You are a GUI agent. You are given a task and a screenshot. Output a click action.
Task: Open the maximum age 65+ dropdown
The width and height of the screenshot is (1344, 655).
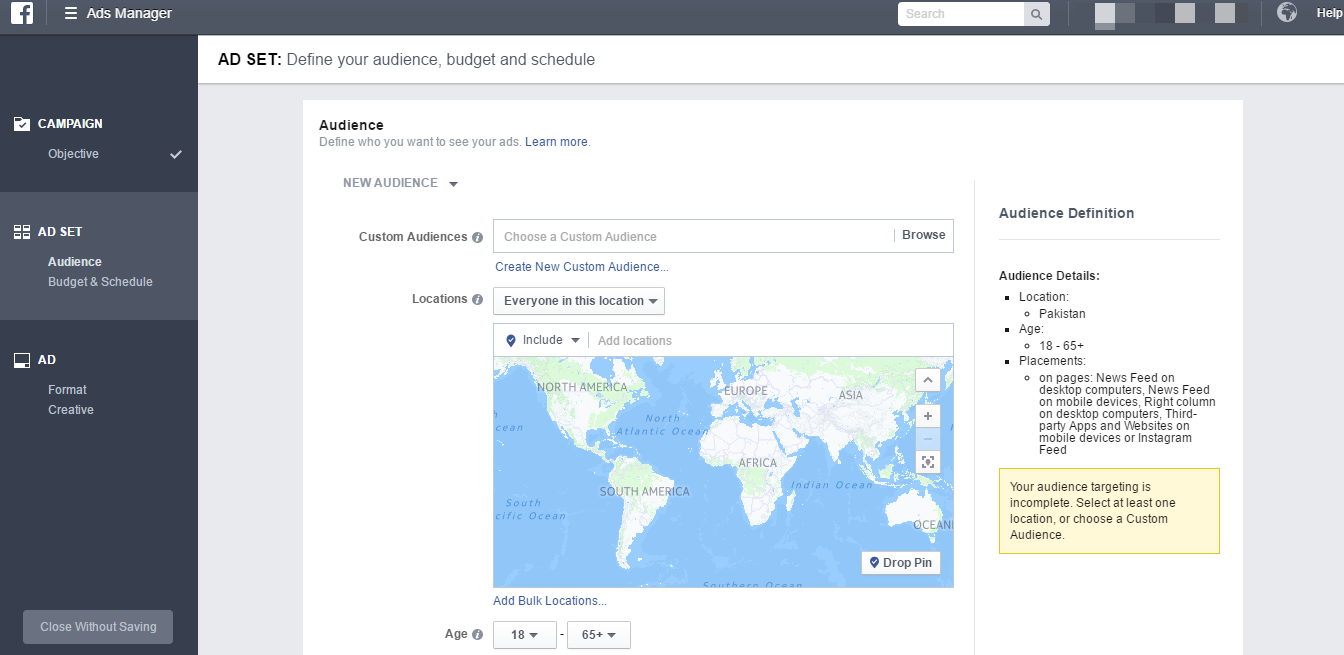[x=599, y=635]
